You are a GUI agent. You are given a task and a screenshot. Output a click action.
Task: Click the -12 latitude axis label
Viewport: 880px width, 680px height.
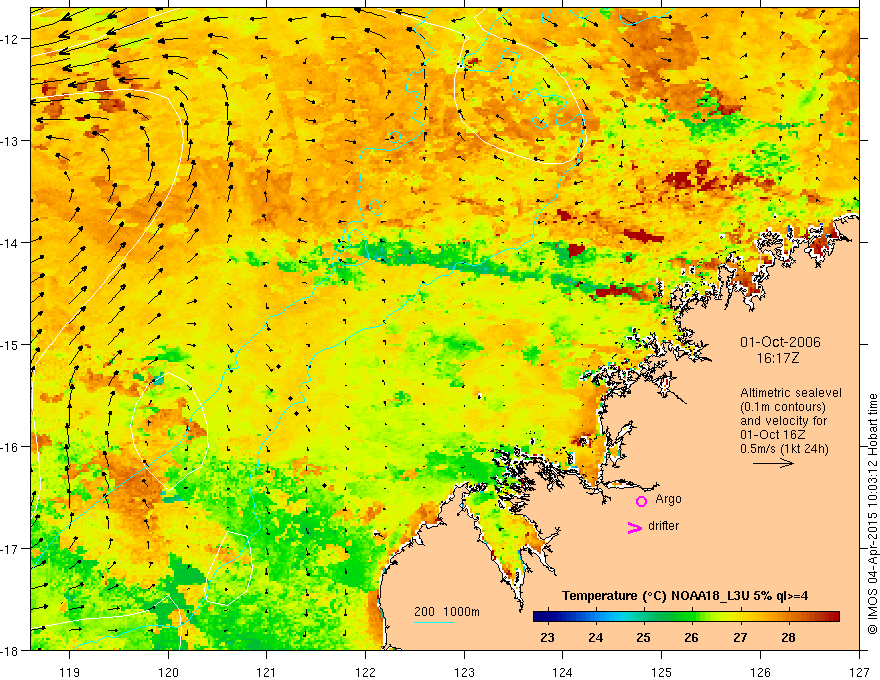10,39
